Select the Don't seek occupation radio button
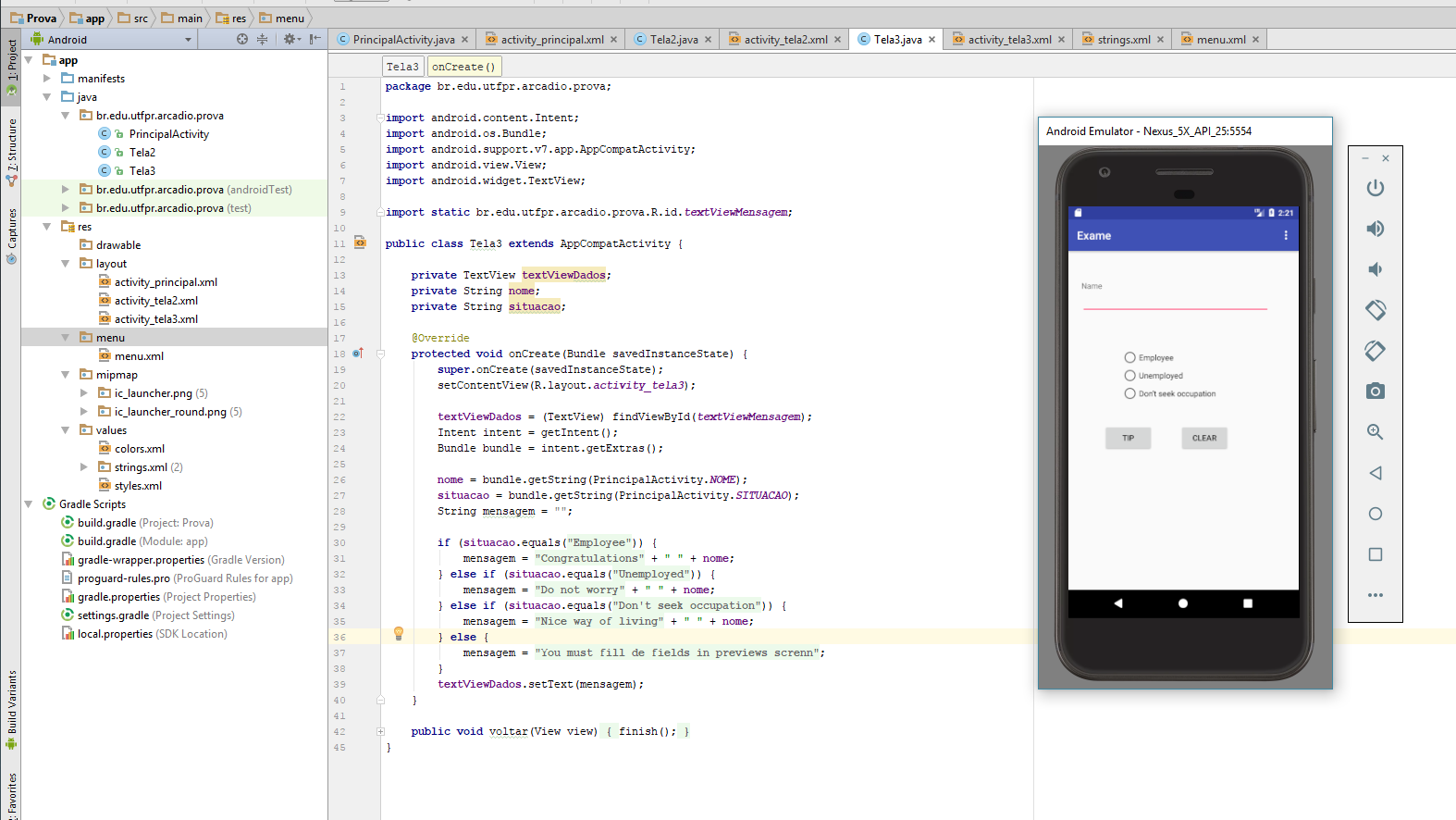 pos(1129,393)
